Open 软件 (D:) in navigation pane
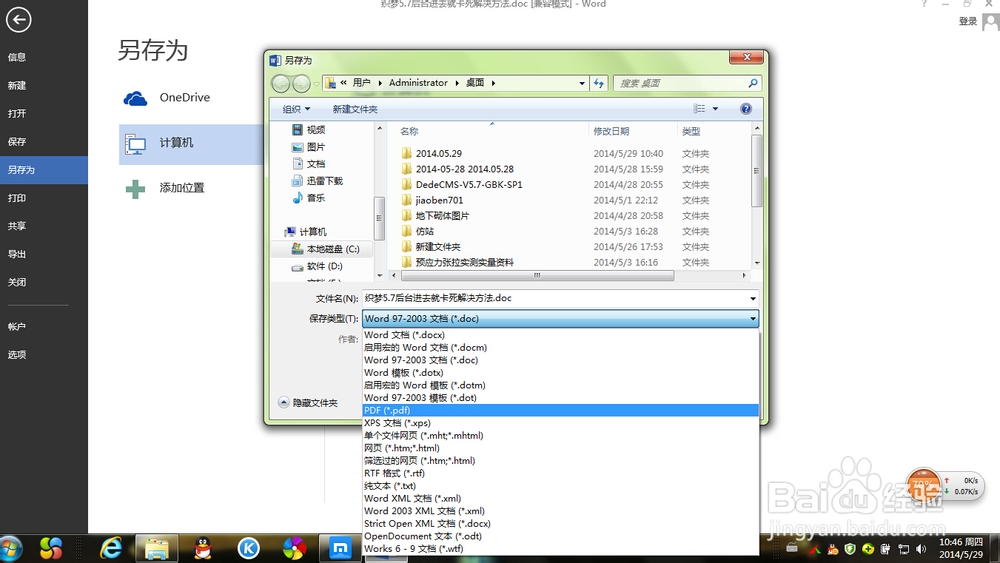The image size is (1000, 563). point(318,267)
